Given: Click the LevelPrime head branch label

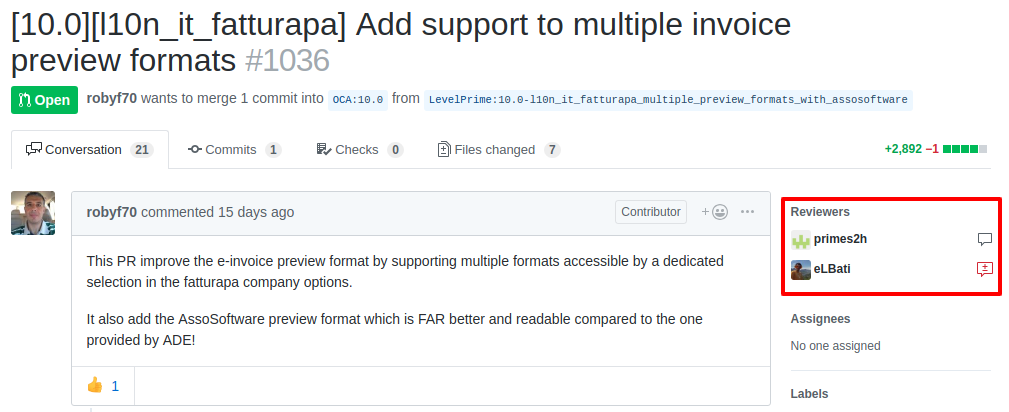Looking at the screenshot, I should click(668, 99).
